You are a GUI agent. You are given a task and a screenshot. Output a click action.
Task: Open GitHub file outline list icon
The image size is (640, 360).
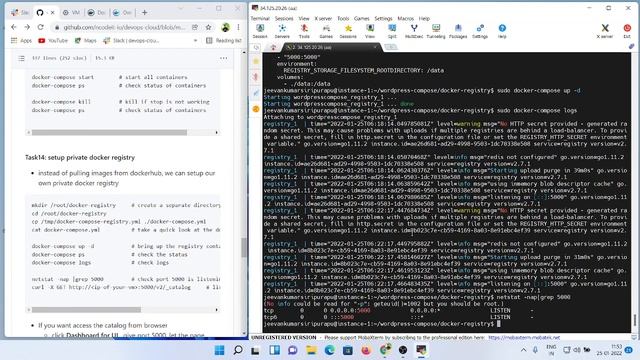coord(21,58)
